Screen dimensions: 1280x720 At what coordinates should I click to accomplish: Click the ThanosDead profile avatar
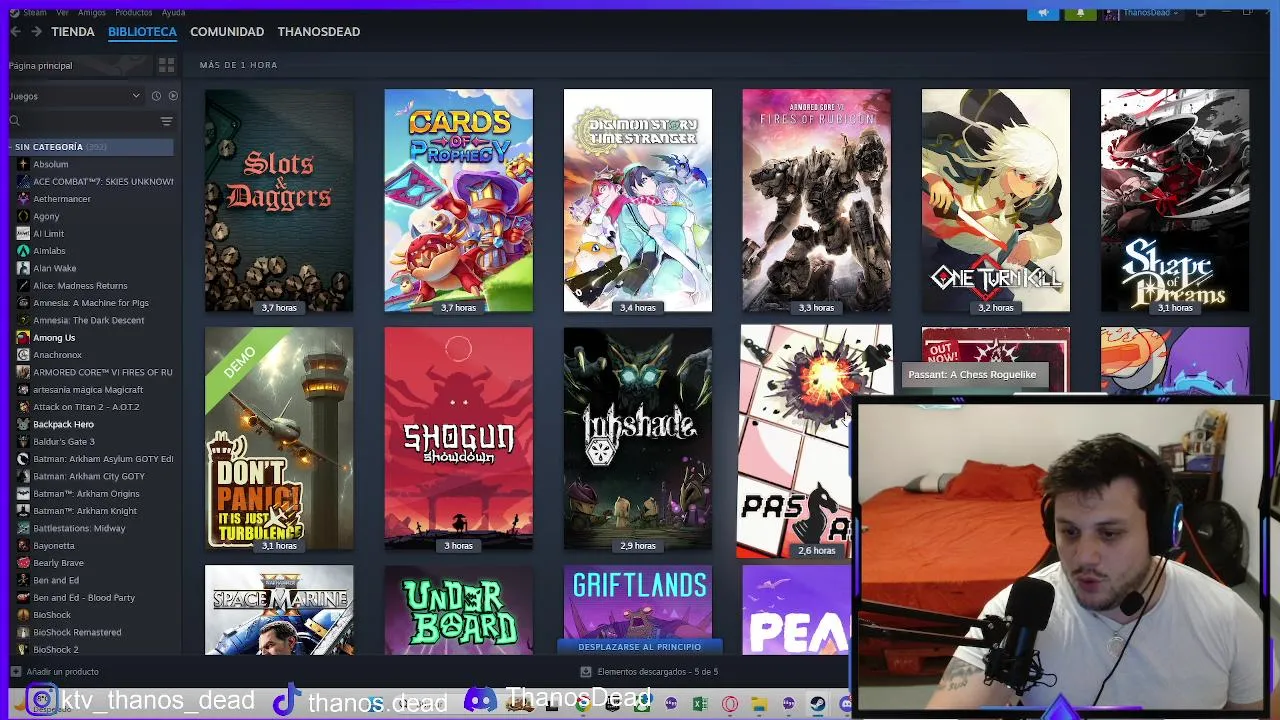(x=1112, y=13)
